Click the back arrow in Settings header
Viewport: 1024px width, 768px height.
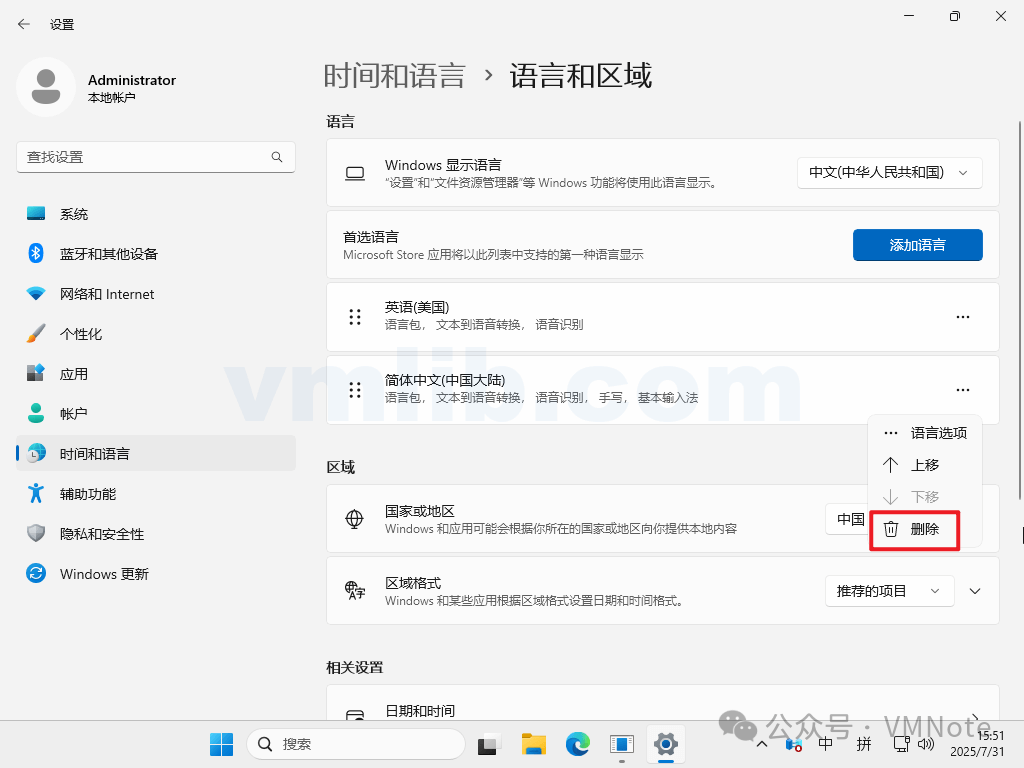click(x=24, y=23)
